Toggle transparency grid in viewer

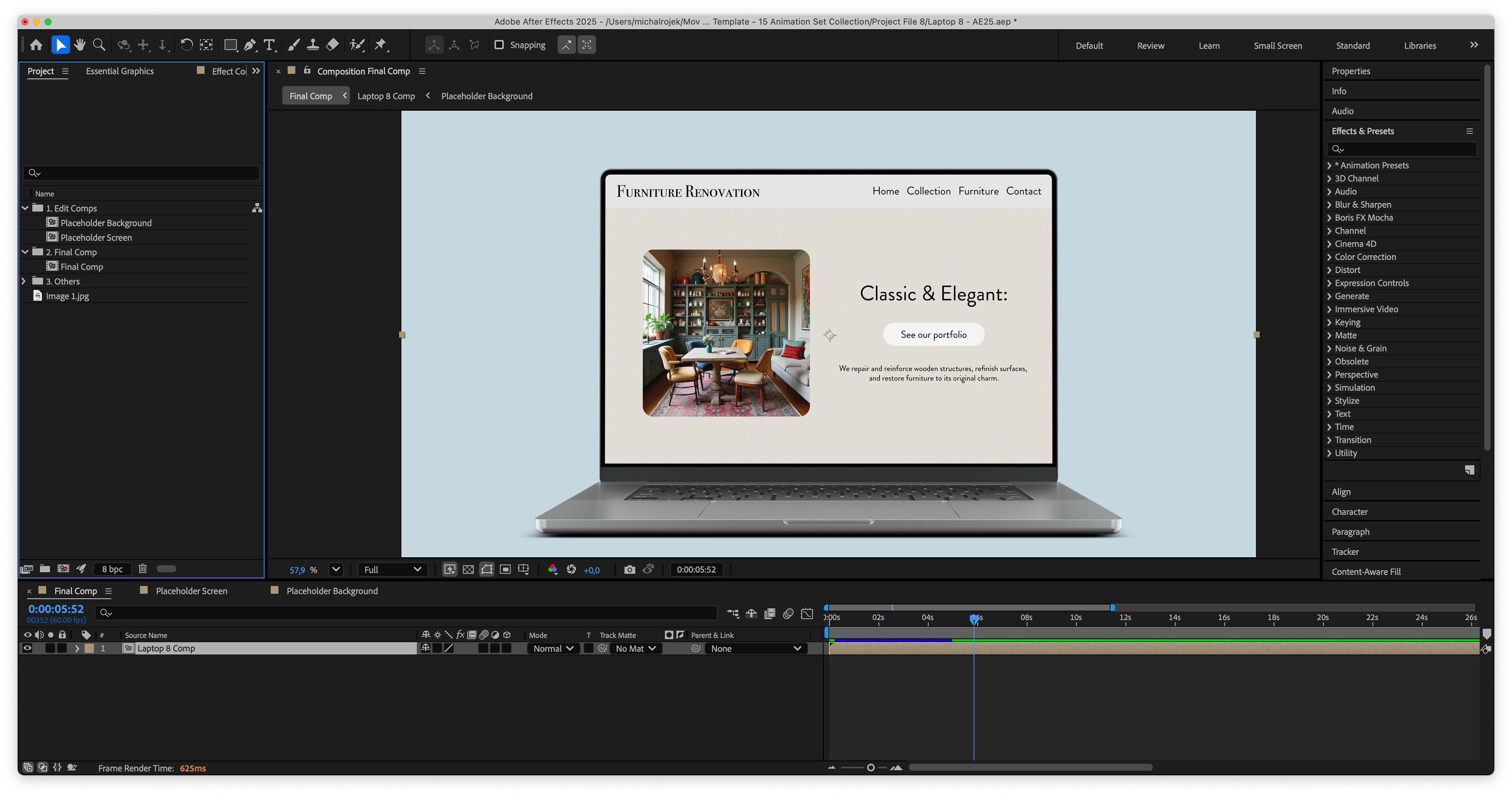click(468, 569)
